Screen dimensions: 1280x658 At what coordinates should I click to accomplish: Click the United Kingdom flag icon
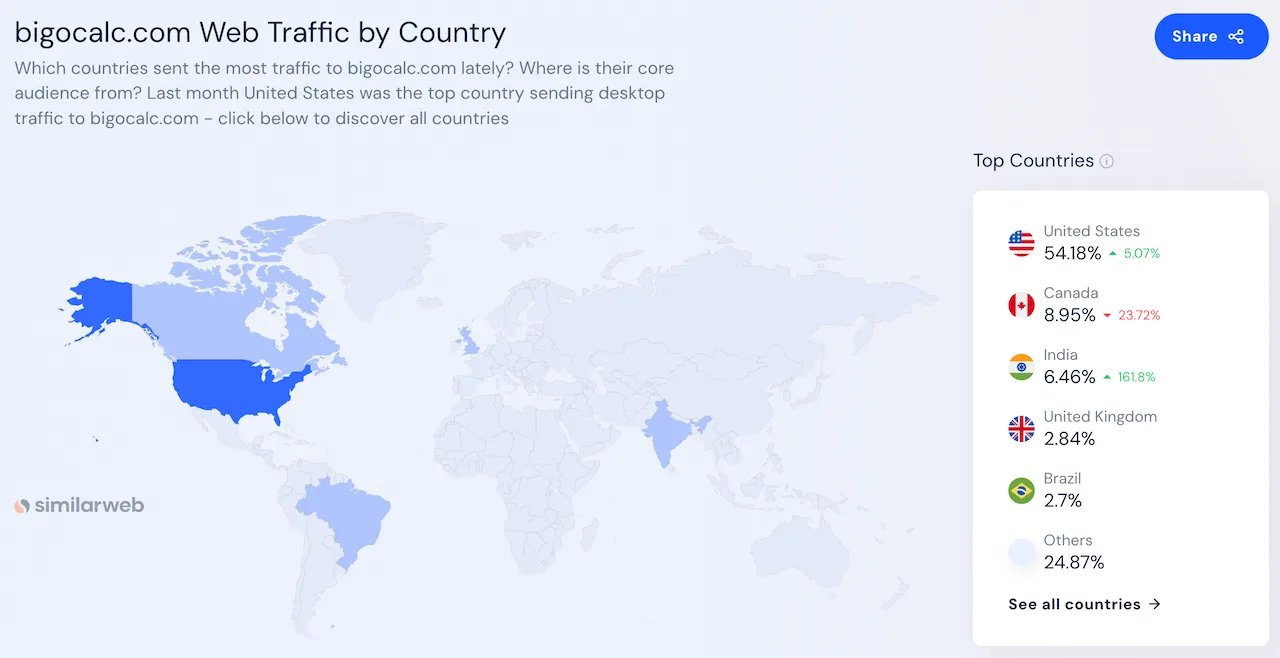pyautogui.click(x=1021, y=429)
